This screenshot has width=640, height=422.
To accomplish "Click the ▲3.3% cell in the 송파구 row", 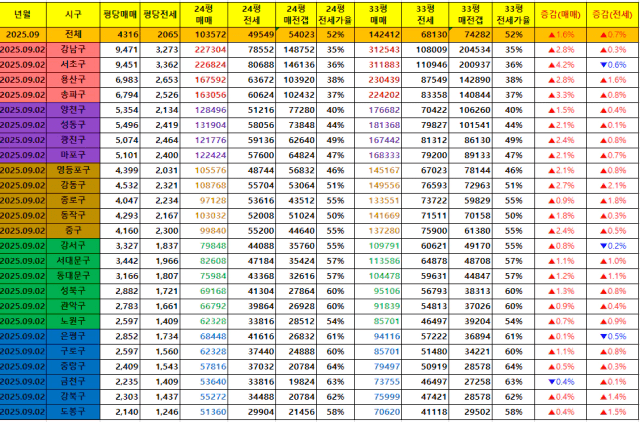I will coord(560,95).
